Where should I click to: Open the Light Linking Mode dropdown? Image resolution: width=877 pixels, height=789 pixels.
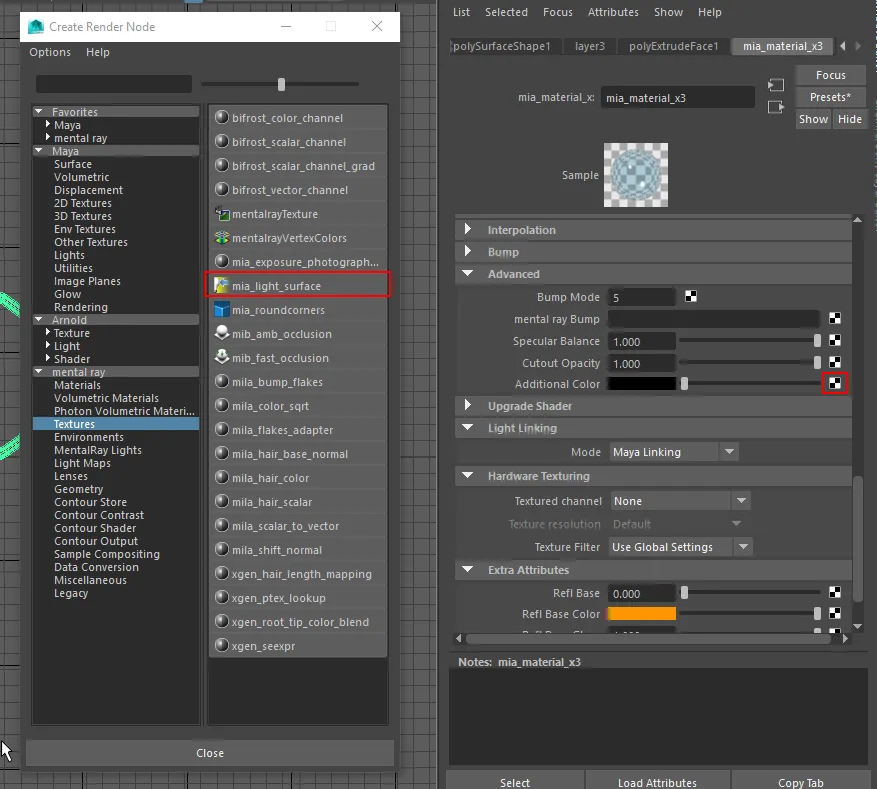click(x=673, y=452)
